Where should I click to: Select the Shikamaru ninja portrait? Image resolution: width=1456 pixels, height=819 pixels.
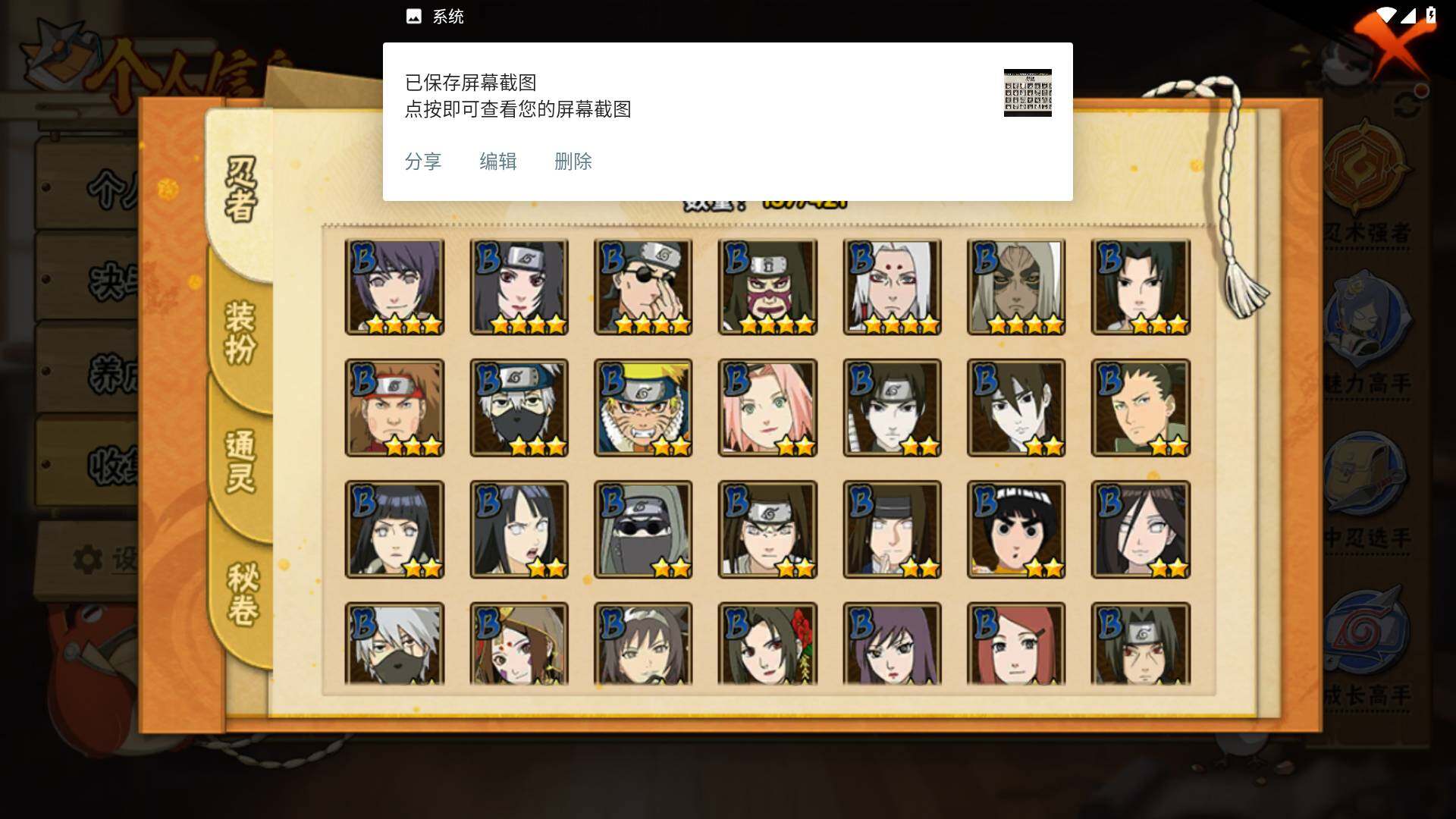(1141, 408)
